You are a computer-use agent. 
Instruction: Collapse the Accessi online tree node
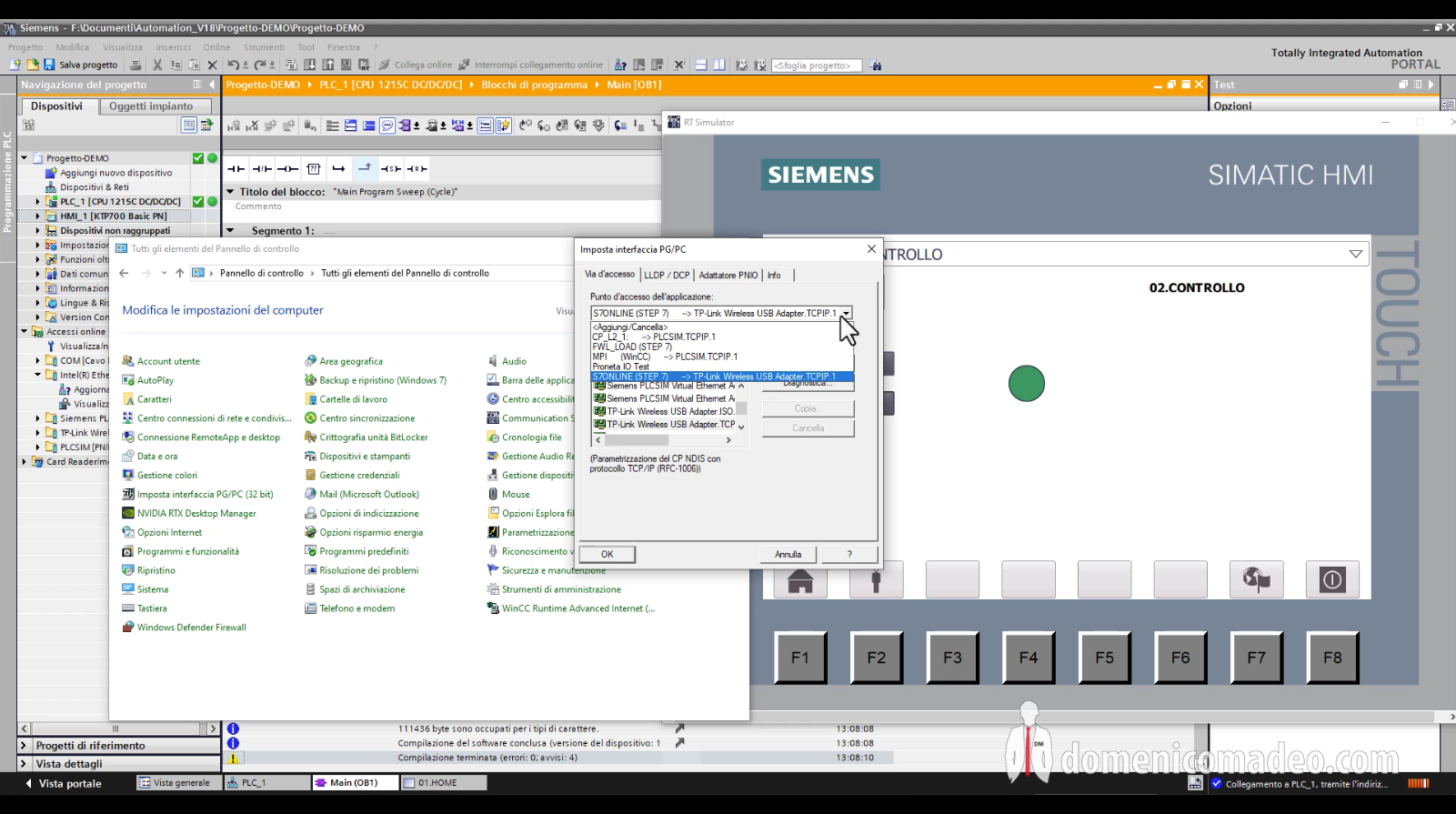(25, 332)
